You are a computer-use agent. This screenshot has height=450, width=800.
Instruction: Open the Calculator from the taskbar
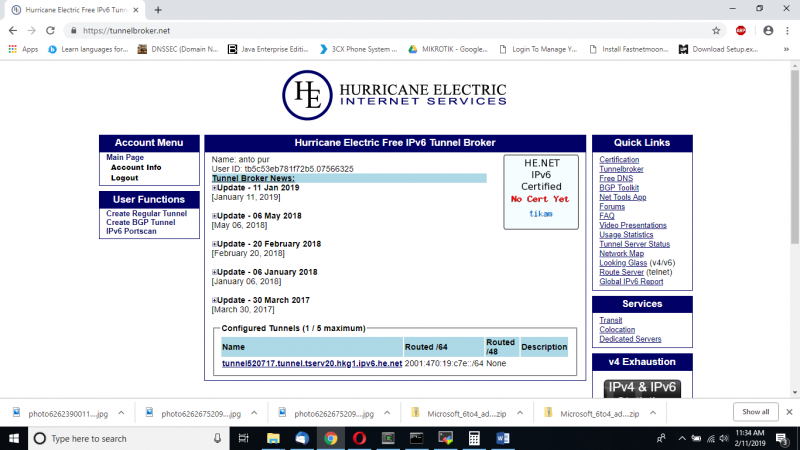[x=474, y=438]
